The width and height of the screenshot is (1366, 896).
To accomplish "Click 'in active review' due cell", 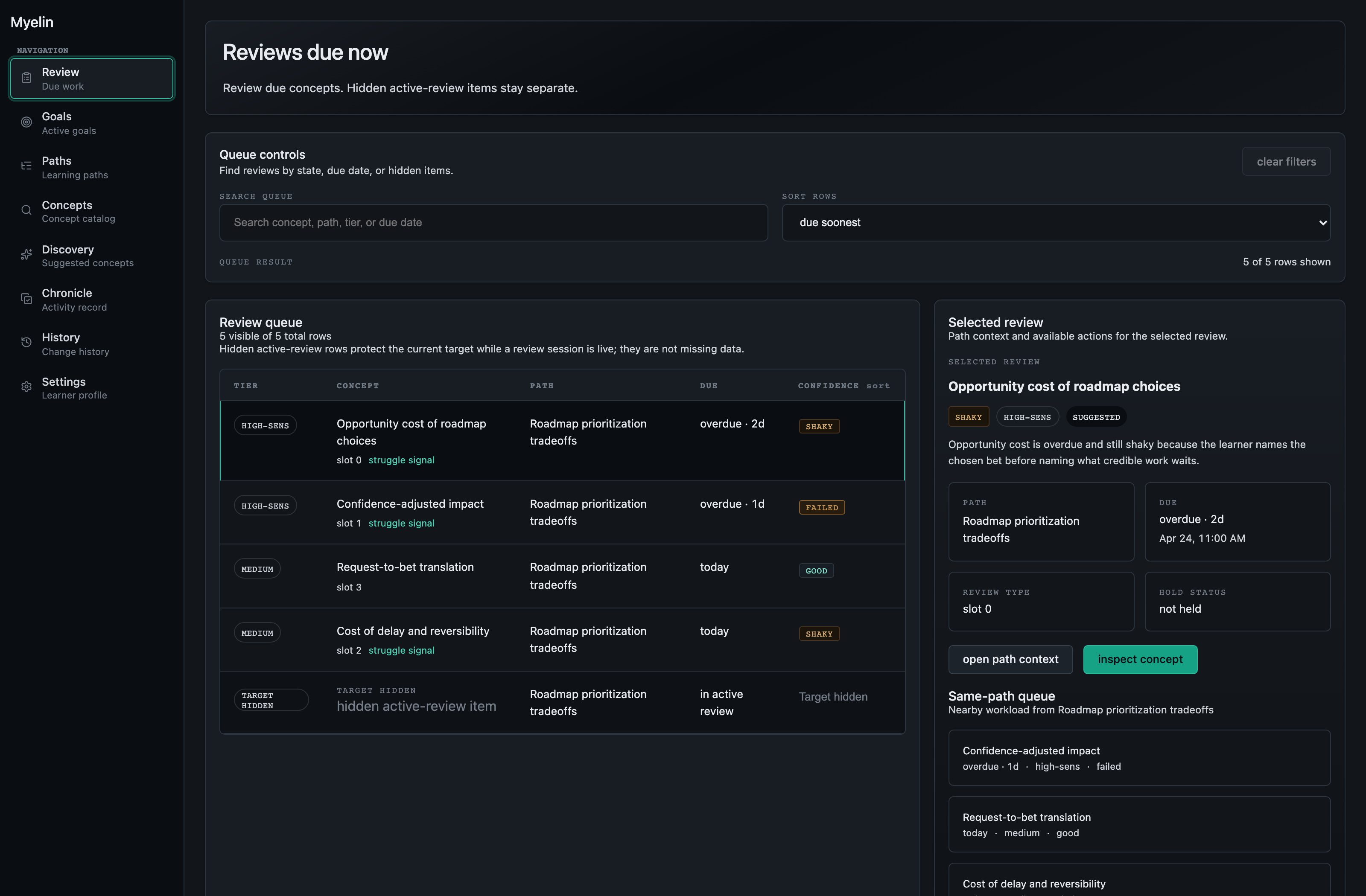I will [721, 703].
